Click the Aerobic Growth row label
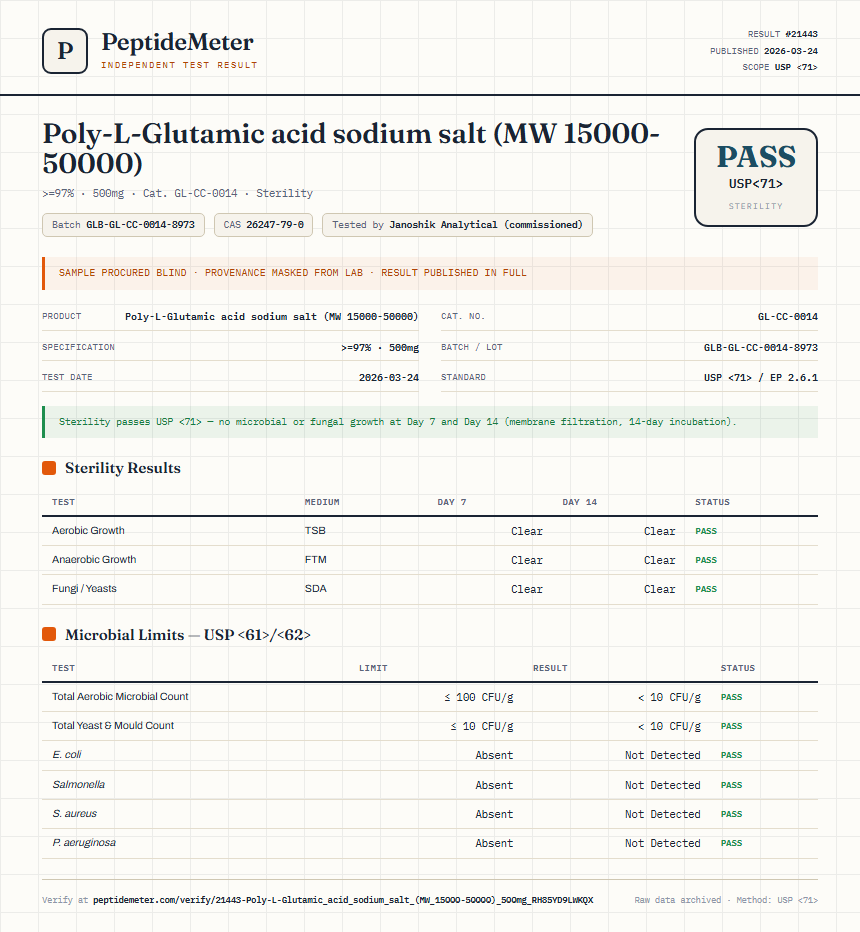 tap(88, 531)
